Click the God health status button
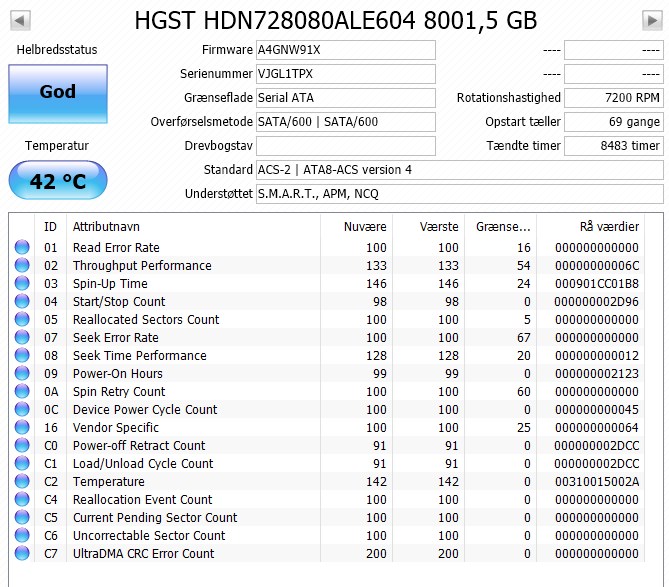Screen dimensions: 669x587 click(x=58, y=94)
